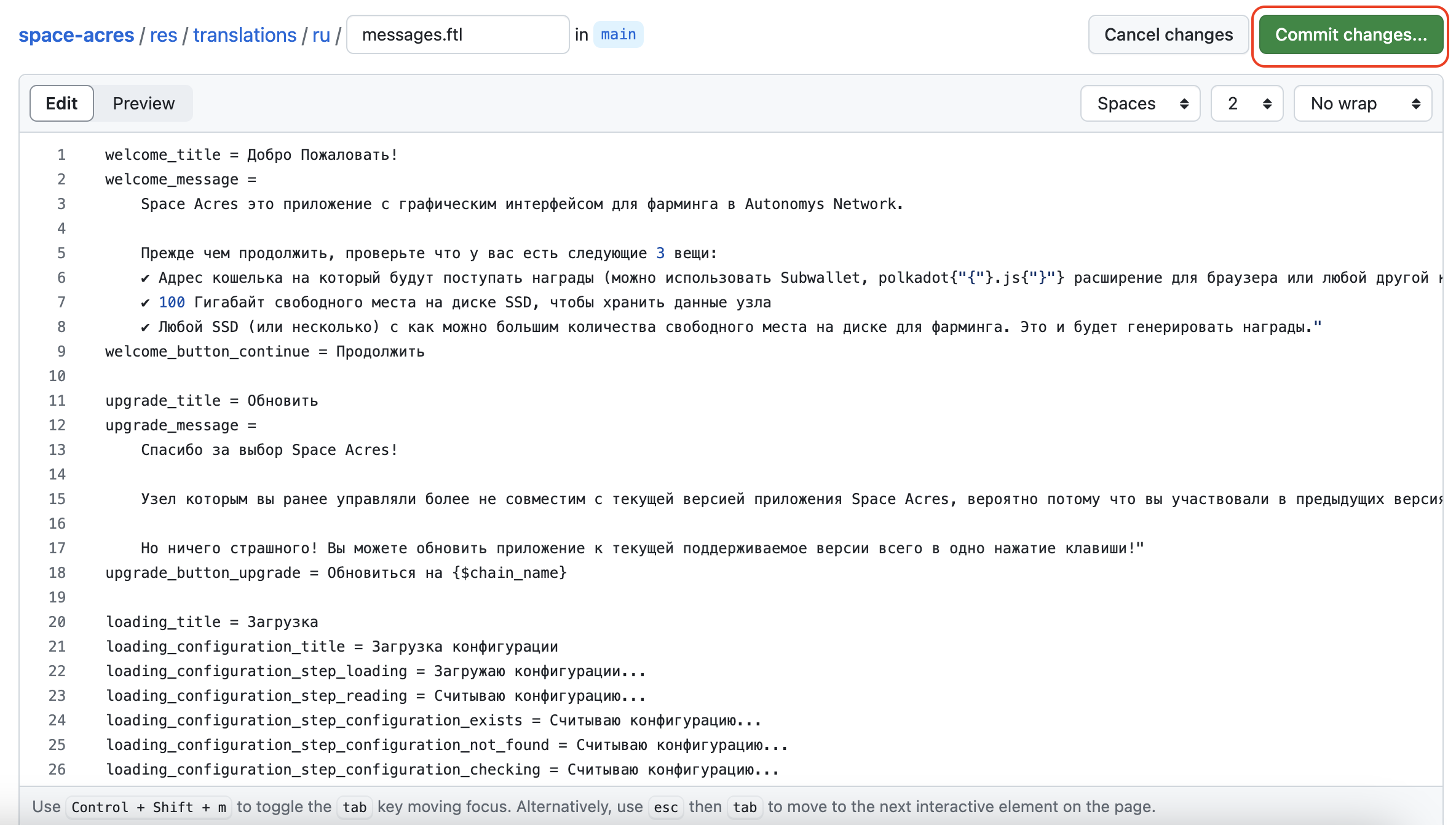Click line number 1 in the gutter
This screenshot has height=825, width=1456.
click(x=61, y=155)
